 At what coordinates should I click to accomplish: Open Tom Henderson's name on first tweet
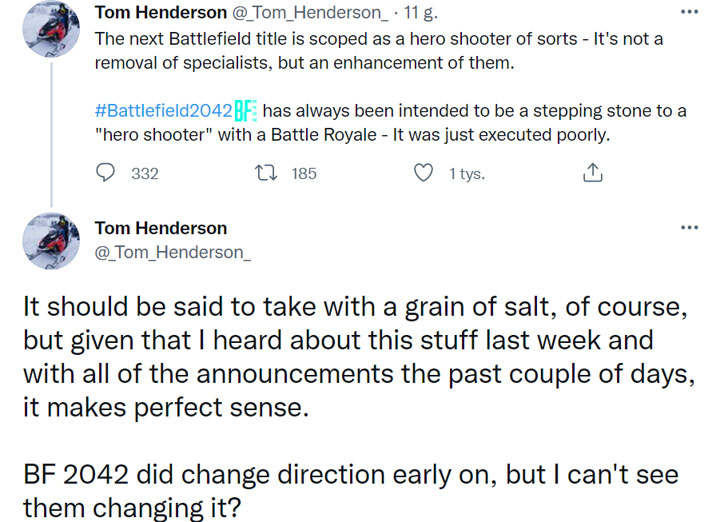point(159,14)
